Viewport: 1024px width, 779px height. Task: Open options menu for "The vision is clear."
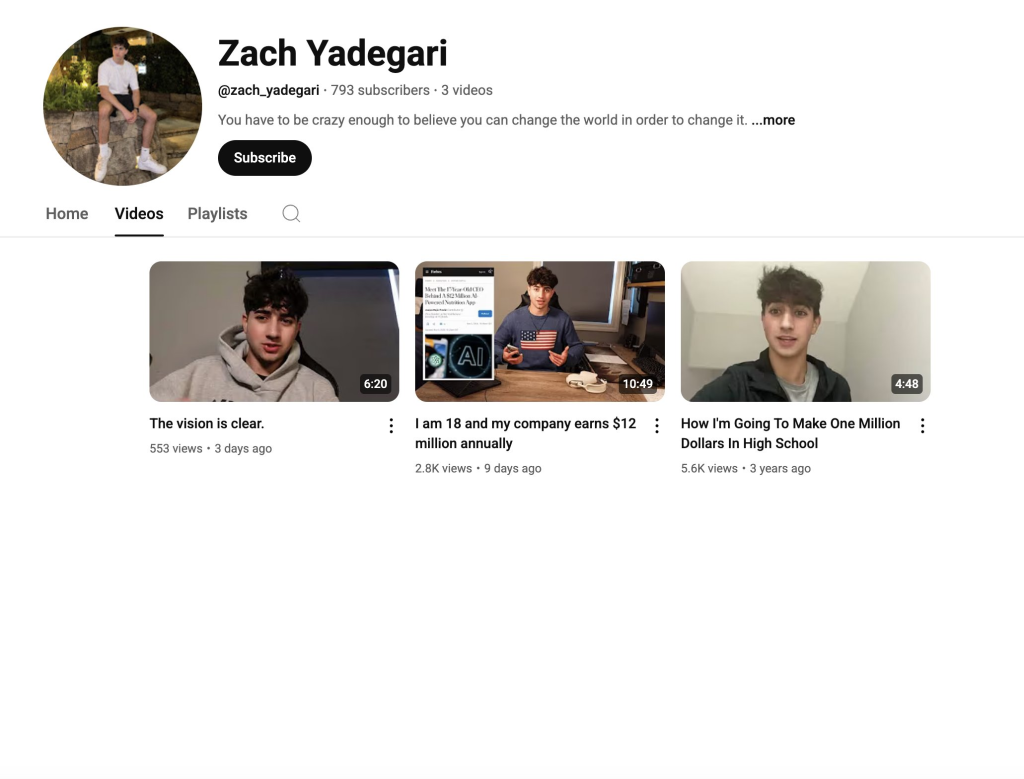click(391, 426)
